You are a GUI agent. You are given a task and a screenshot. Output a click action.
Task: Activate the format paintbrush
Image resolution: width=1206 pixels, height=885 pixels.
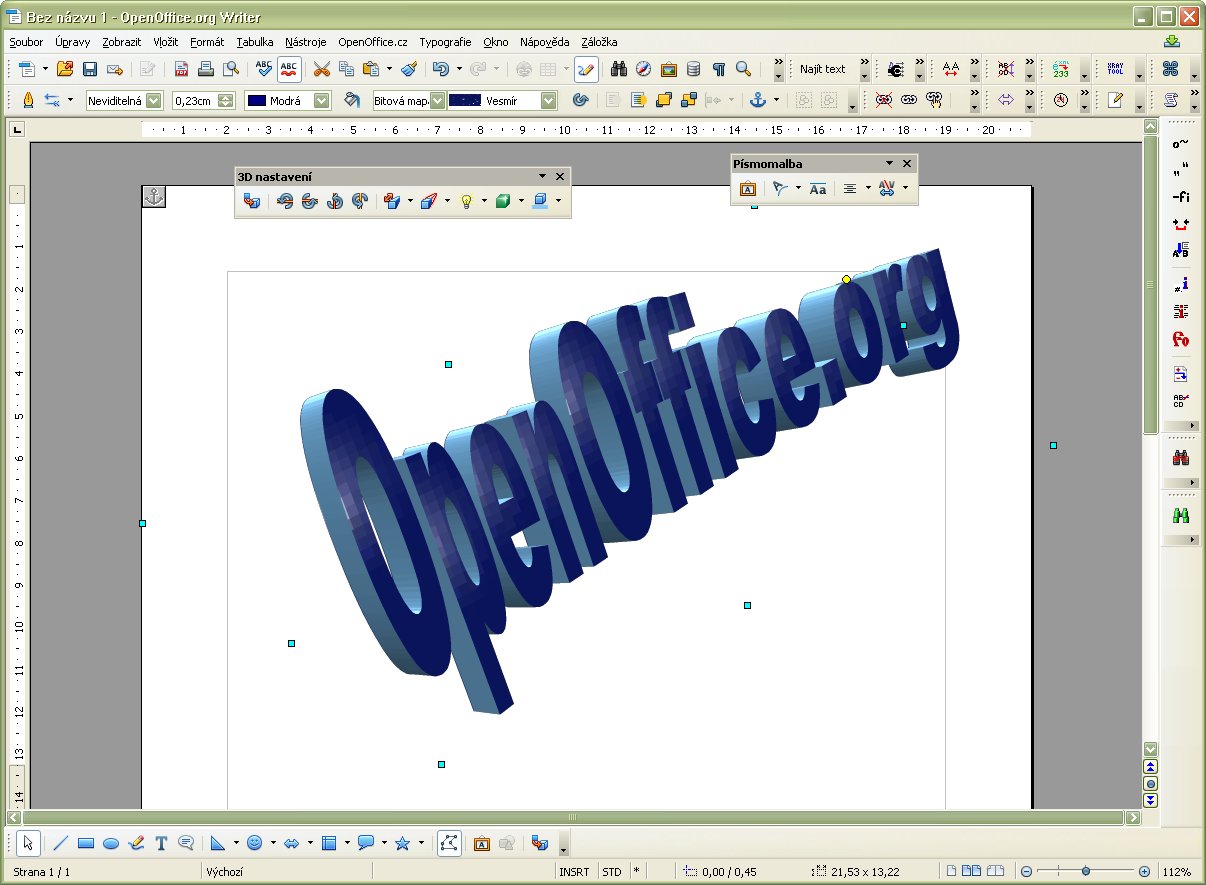(x=409, y=69)
